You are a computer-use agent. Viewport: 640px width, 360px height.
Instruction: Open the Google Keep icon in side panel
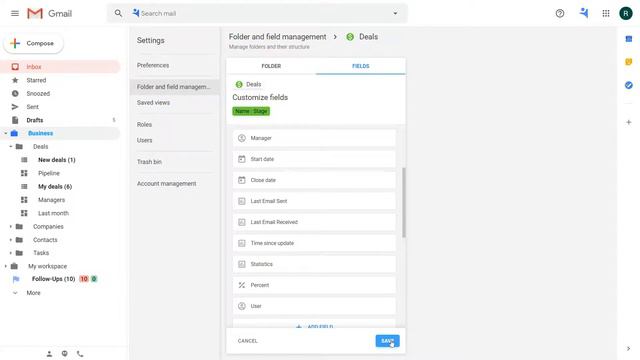(629, 62)
